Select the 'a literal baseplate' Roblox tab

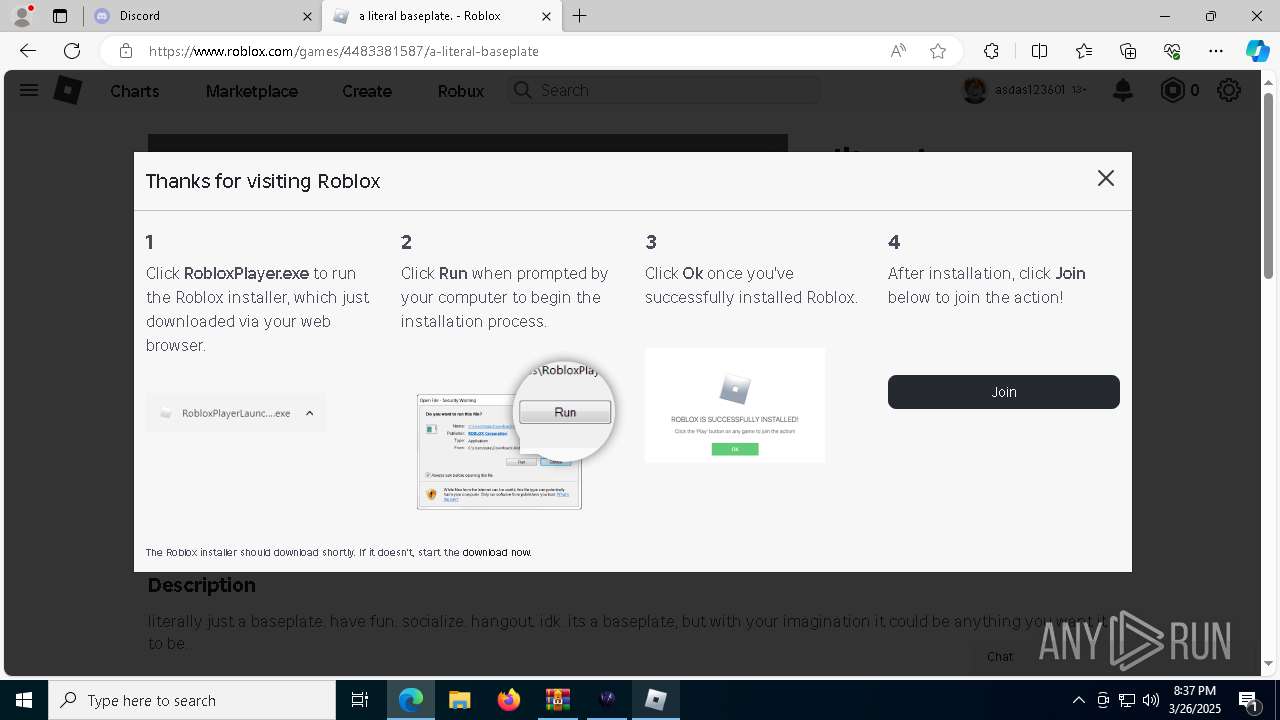click(441, 16)
